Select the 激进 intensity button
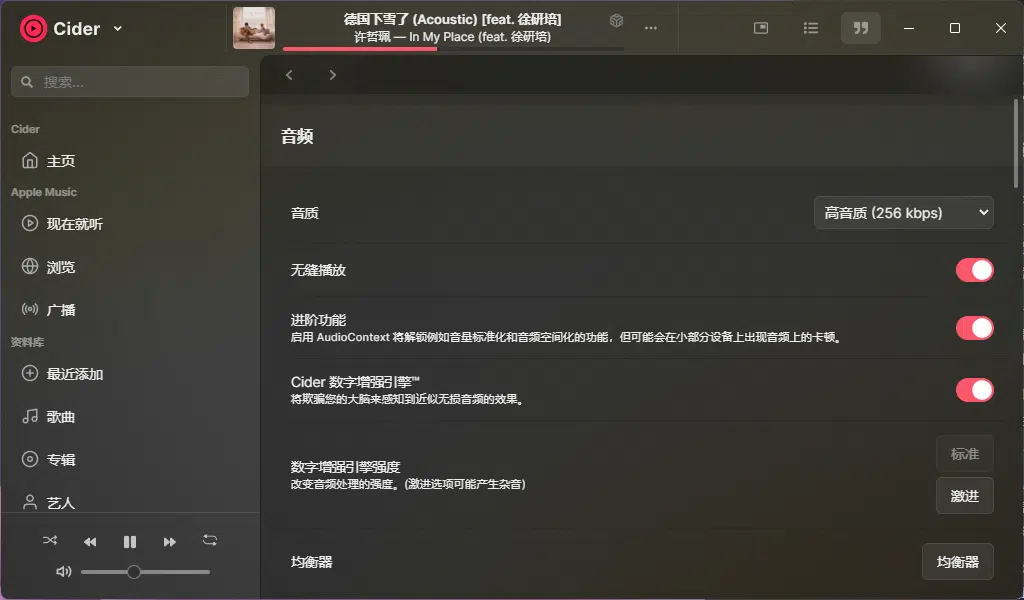Screen dimensions: 1024x600 click(x=964, y=496)
